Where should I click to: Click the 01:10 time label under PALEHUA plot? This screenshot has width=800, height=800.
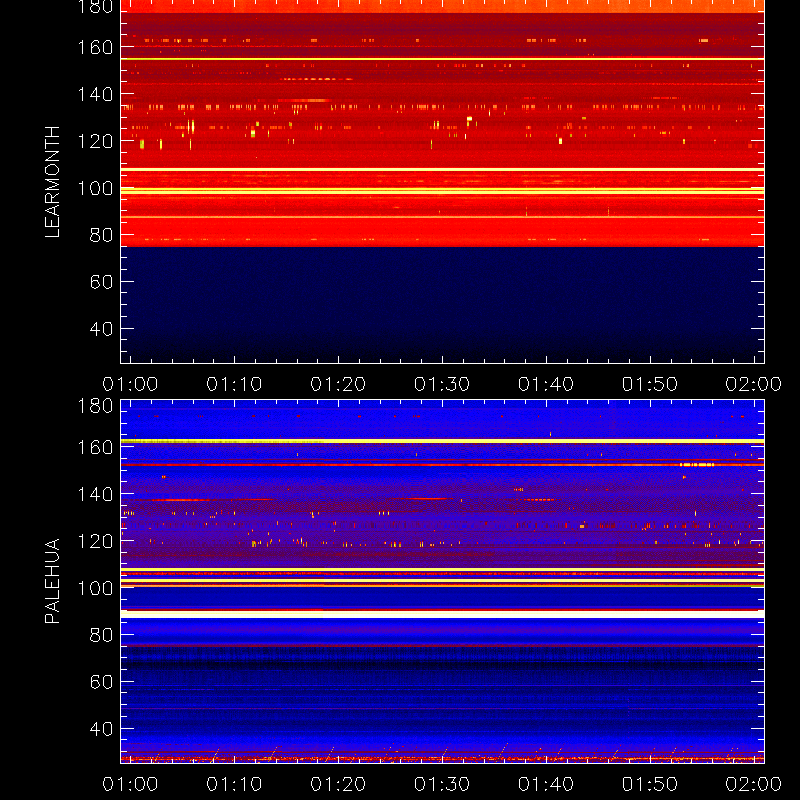pos(234,784)
